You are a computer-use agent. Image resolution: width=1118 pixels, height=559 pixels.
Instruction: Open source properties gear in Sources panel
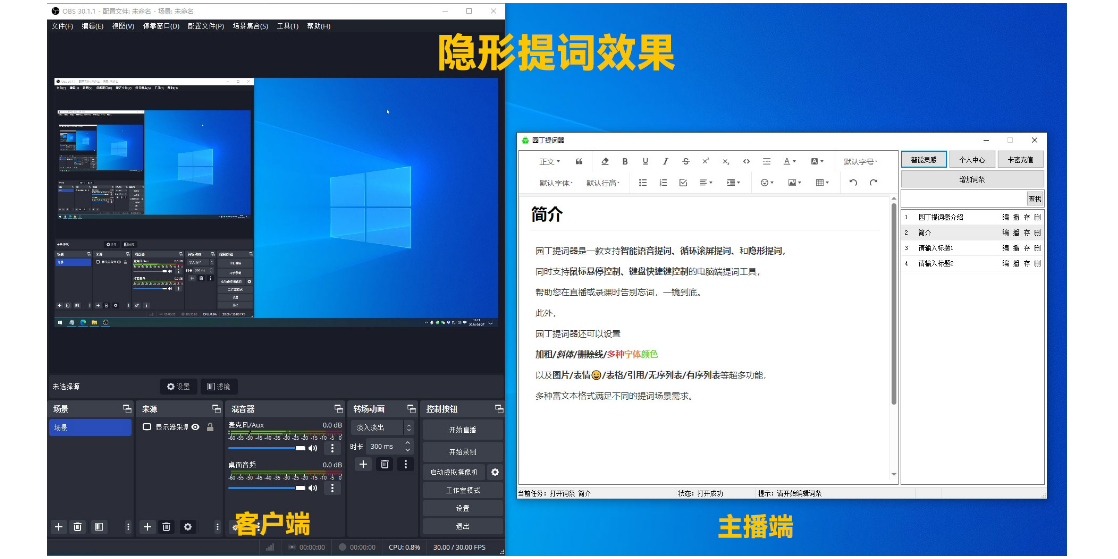pos(187,526)
